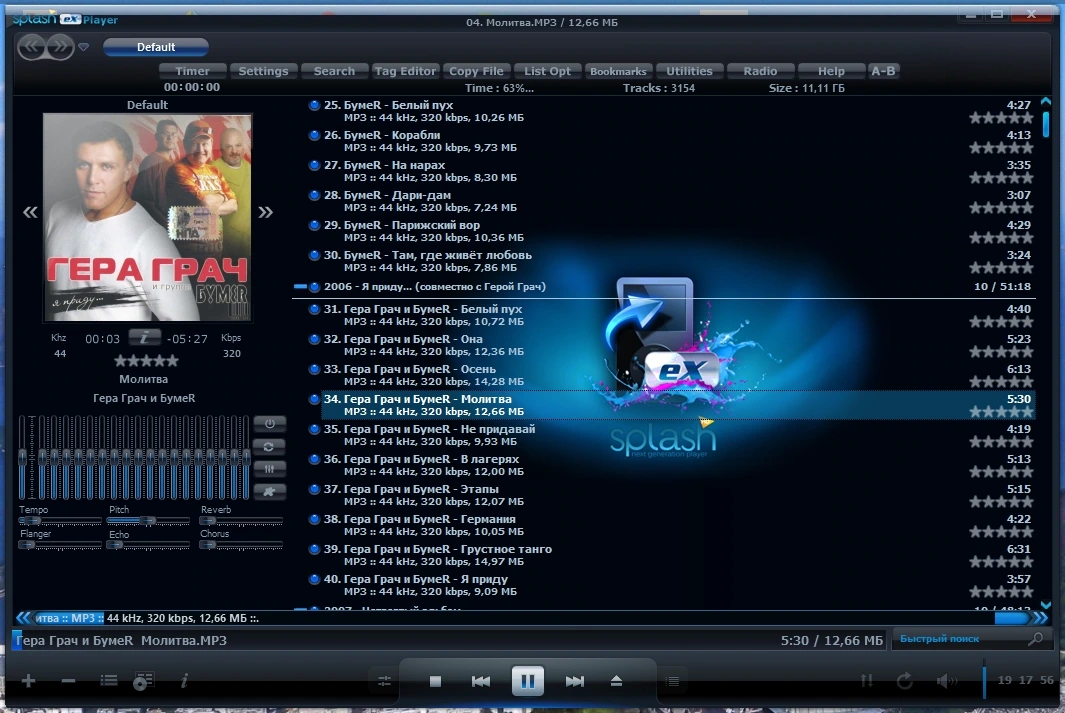This screenshot has width=1065, height=713.
Task: Open file info italic i icon at bottom
Action: pyautogui.click(x=184, y=680)
